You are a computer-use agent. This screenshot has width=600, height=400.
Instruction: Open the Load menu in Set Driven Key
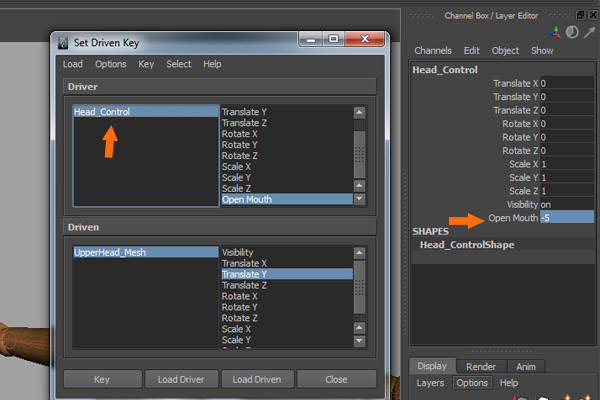coord(73,64)
